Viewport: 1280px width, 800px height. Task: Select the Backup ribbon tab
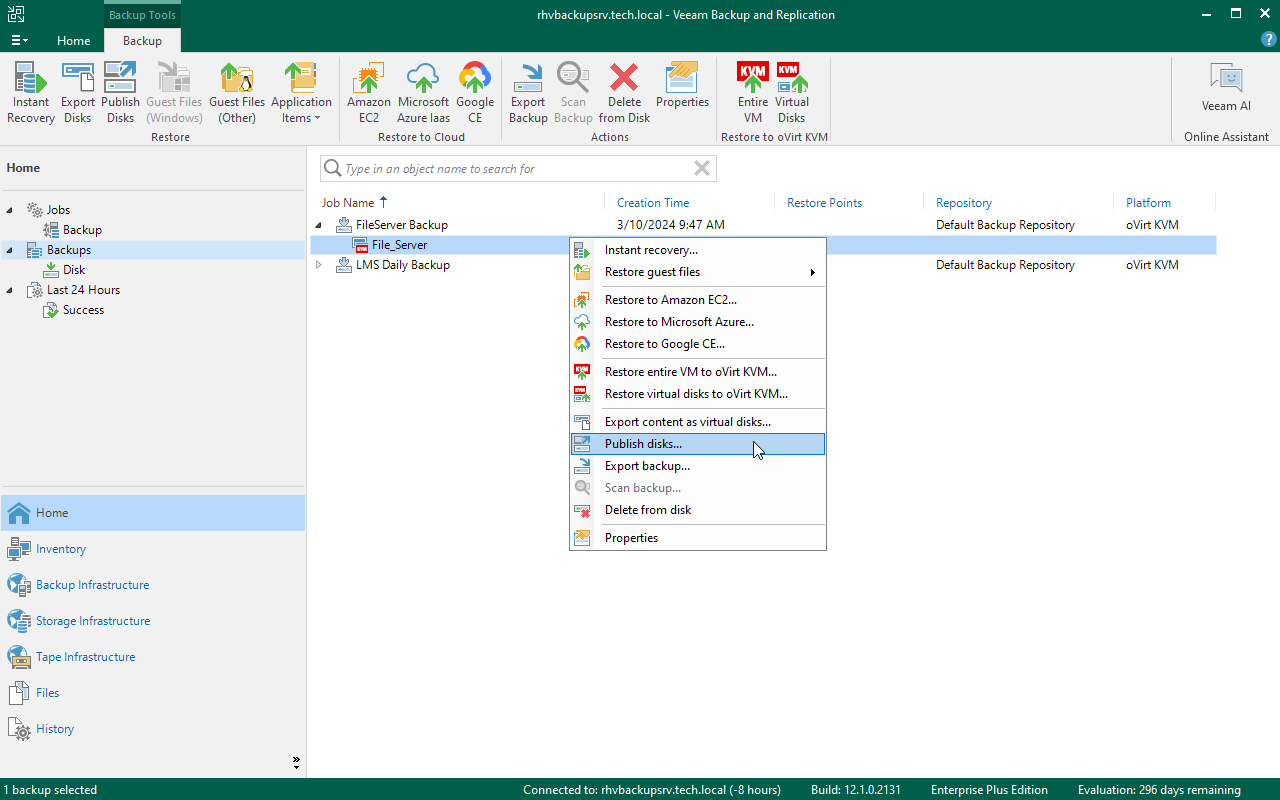tap(142, 41)
